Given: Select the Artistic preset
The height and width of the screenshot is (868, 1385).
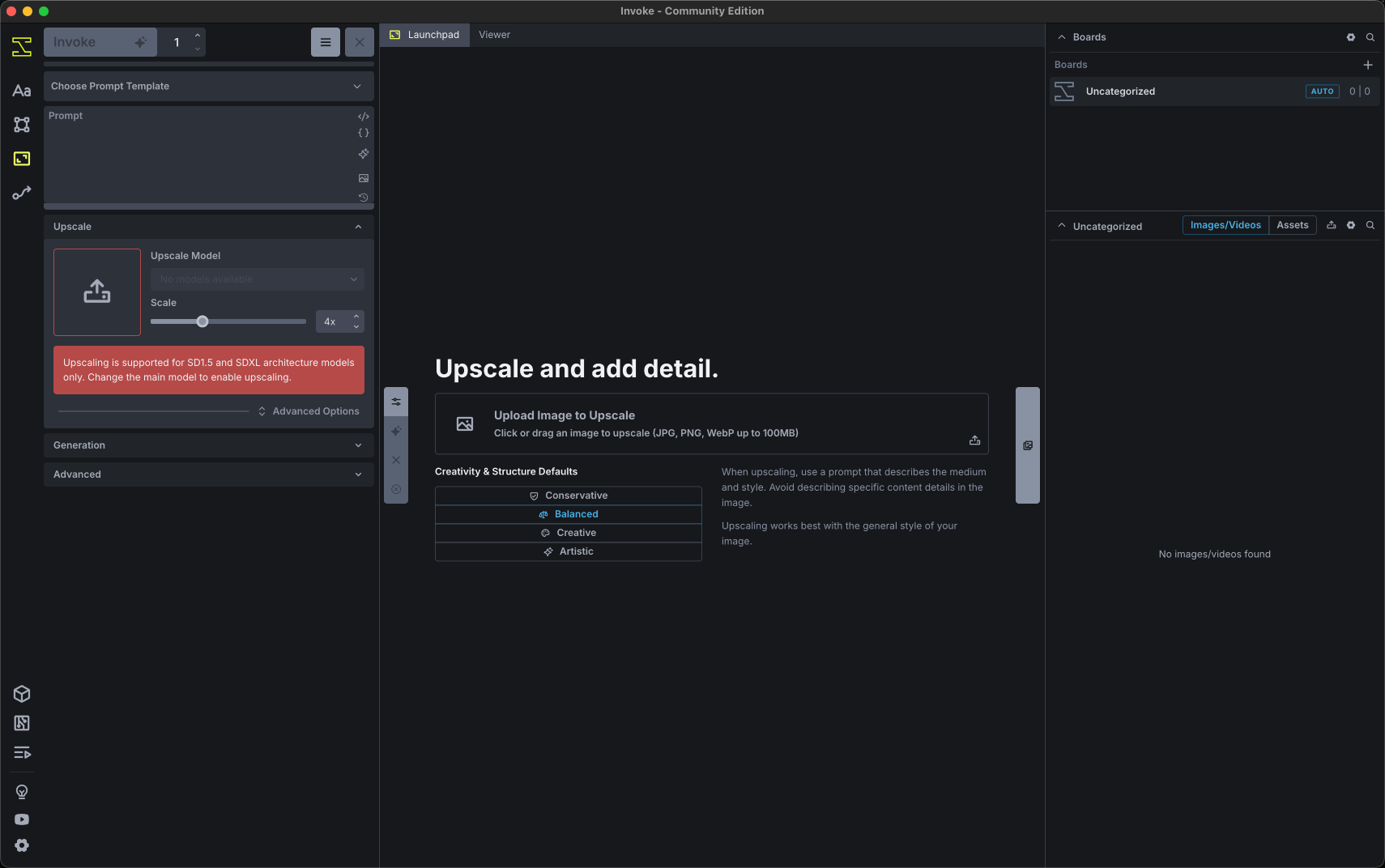Looking at the screenshot, I should (x=569, y=551).
